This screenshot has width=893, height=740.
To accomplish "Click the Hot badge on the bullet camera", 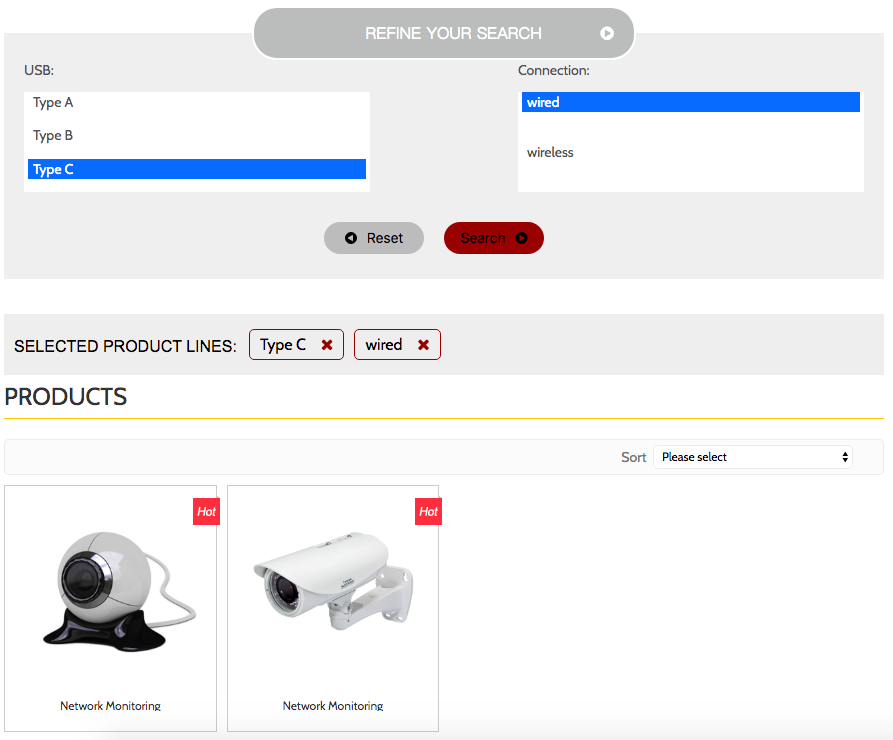I will pyautogui.click(x=428, y=511).
